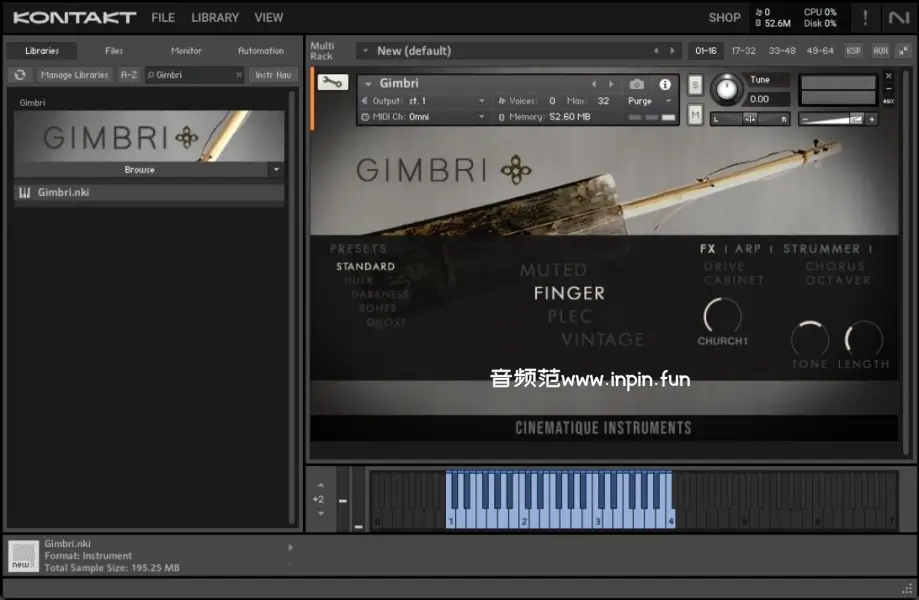Enable the DRIVE effect
Viewport: 919px width, 600px height.
coord(724,267)
